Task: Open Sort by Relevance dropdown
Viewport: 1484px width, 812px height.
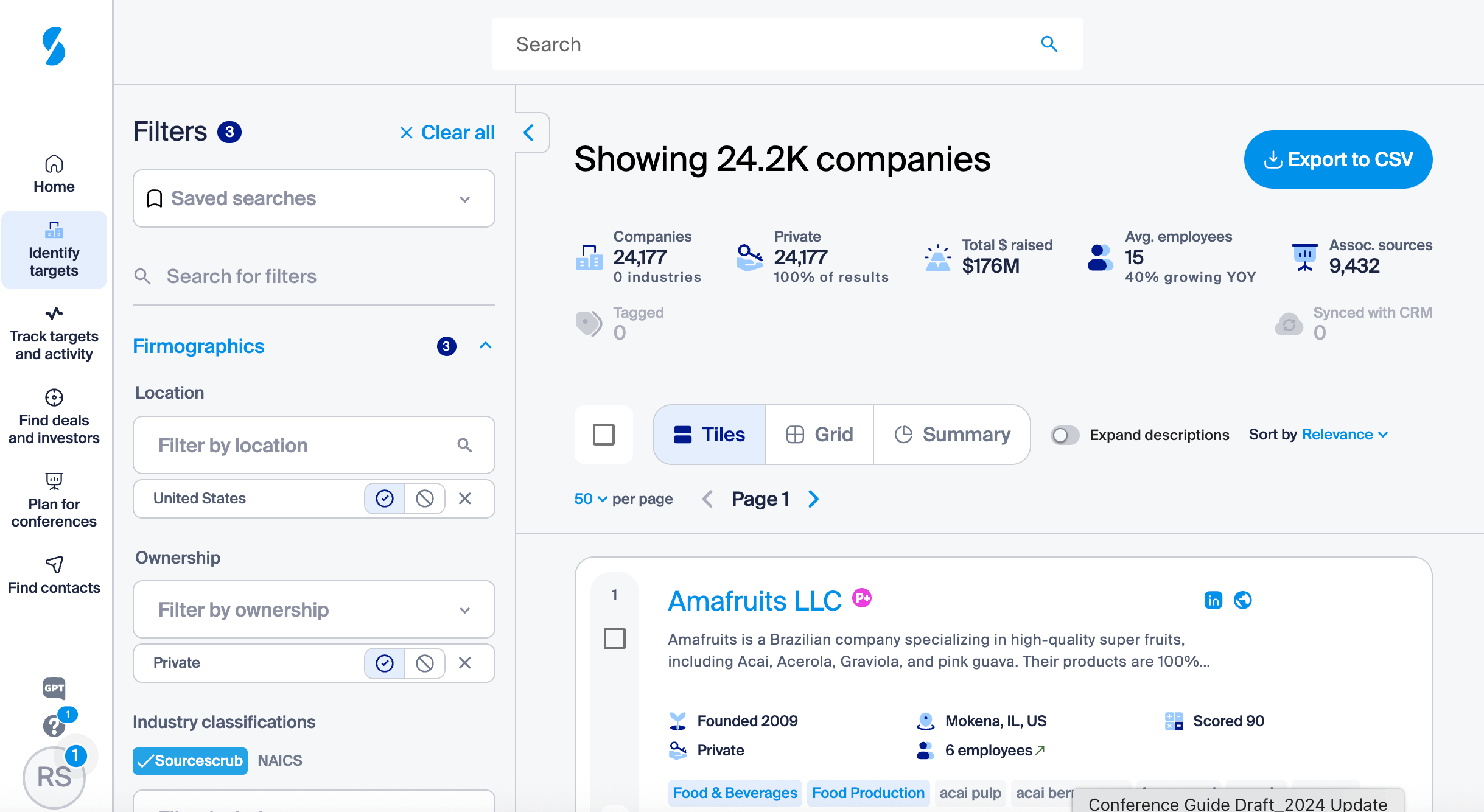Action: pyautogui.click(x=1345, y=435)
